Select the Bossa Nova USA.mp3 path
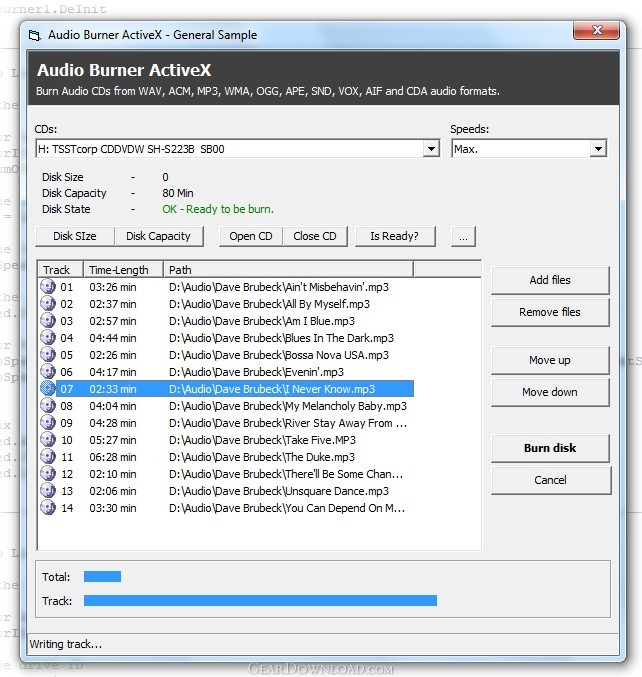 [x=279, y=355]
